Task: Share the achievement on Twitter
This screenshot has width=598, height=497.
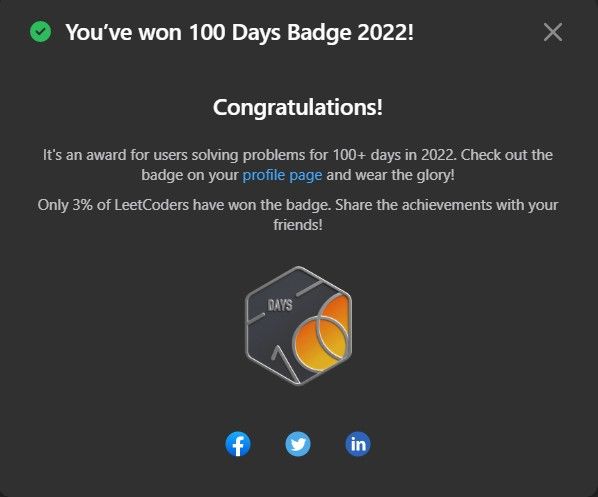Action: tap(298, 444)
